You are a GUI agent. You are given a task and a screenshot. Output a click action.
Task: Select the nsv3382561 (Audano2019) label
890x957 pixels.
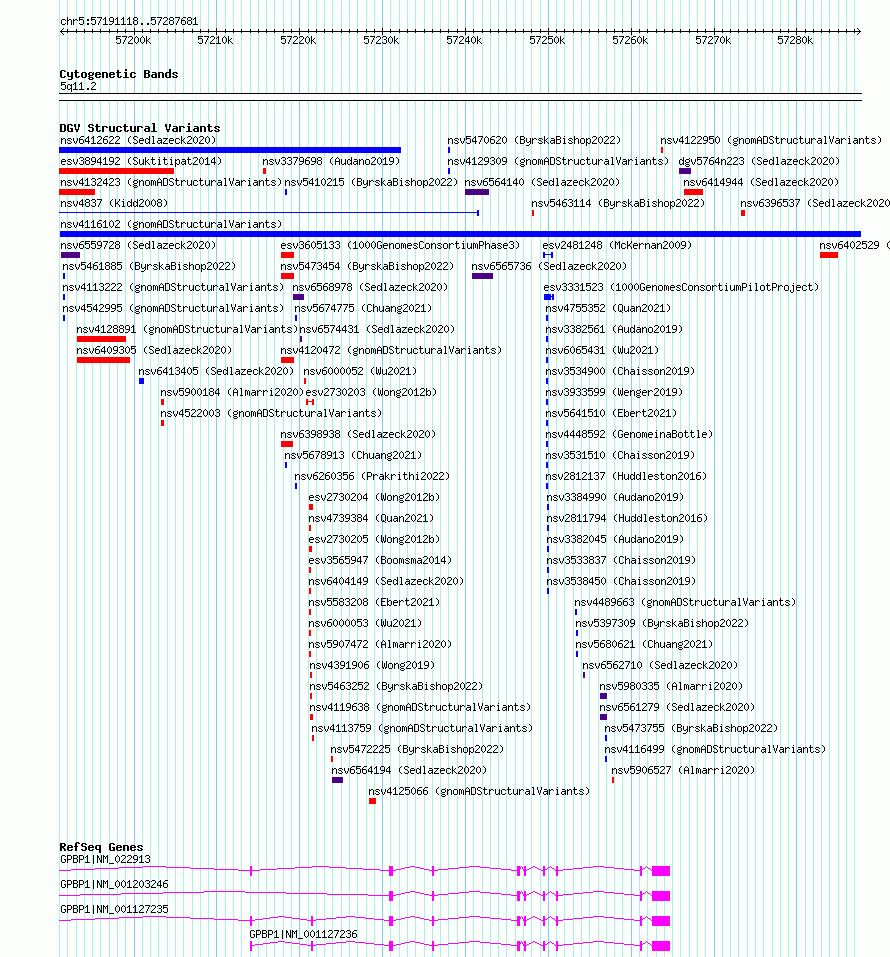tap(614, 330)
